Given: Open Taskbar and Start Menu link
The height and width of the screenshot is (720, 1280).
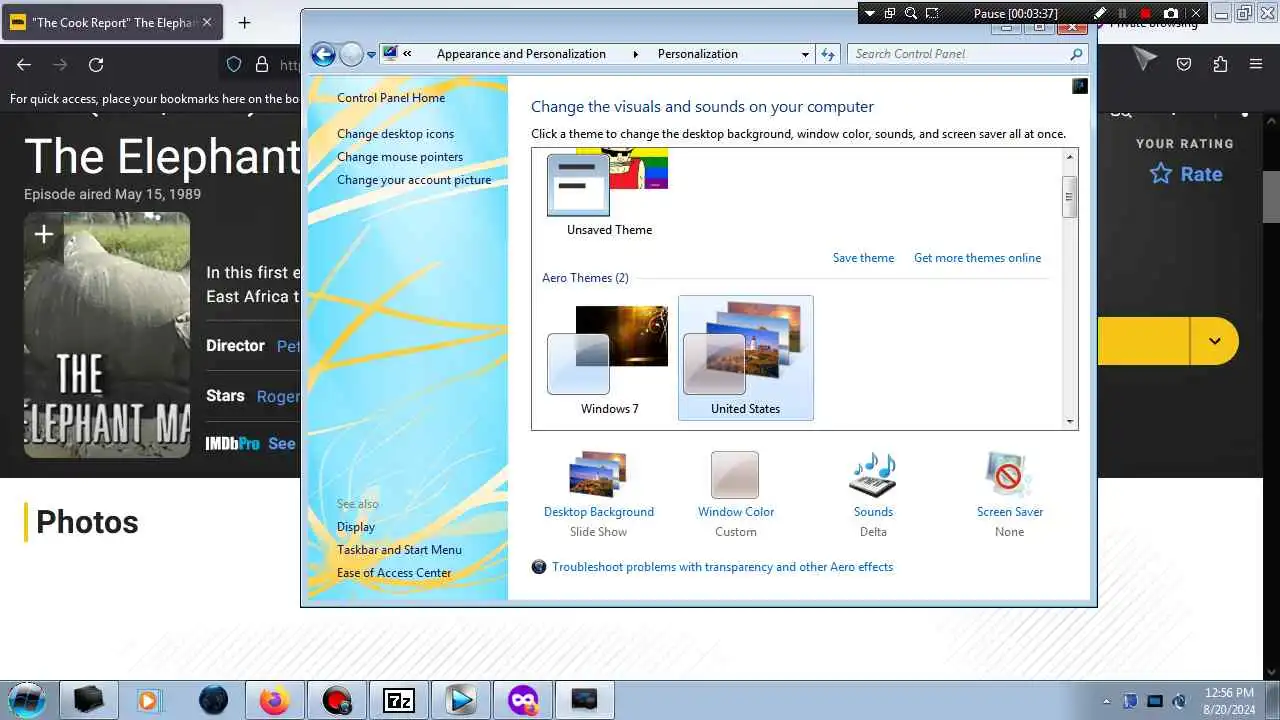Looking at the screenshot, I should pyautogui.click(x=399, y=550).
